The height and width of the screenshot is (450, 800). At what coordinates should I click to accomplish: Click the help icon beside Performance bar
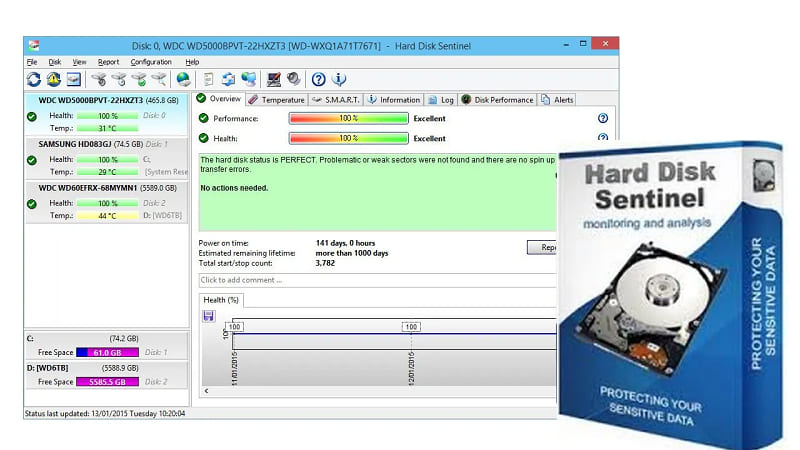pyautogui.click(x=603, y=118)
